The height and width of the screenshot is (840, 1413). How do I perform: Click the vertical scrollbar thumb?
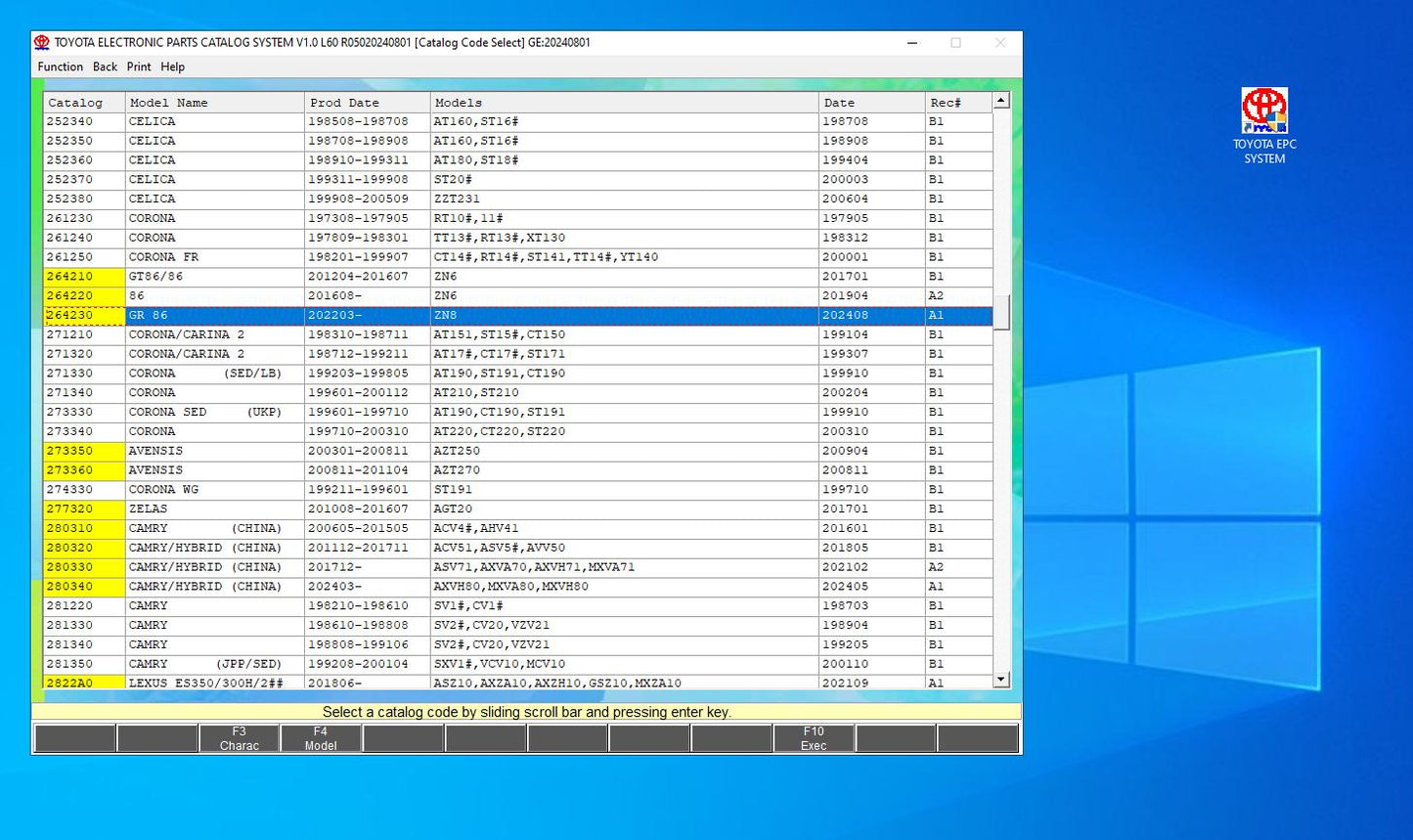pyautogui.click(x=1001, y=313)
